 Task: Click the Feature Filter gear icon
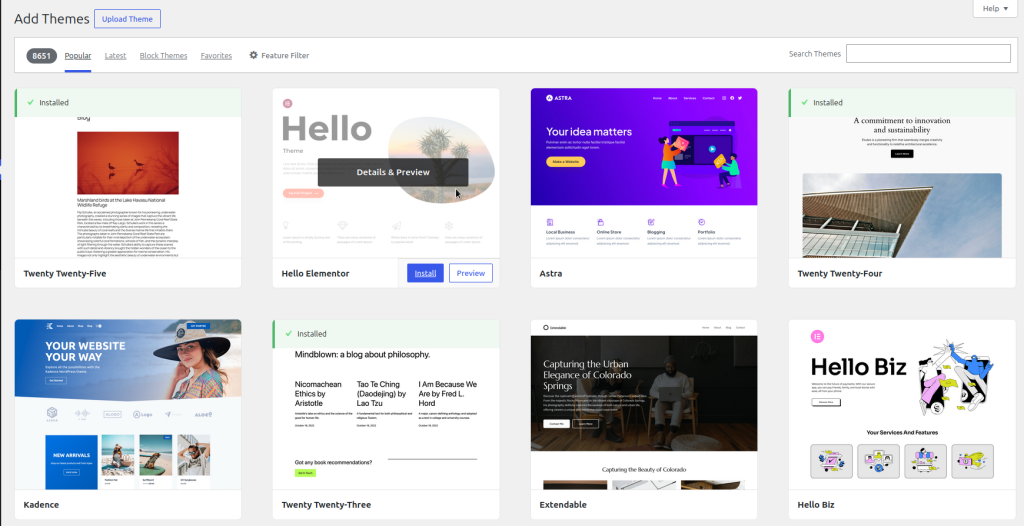tap(253, 56)
